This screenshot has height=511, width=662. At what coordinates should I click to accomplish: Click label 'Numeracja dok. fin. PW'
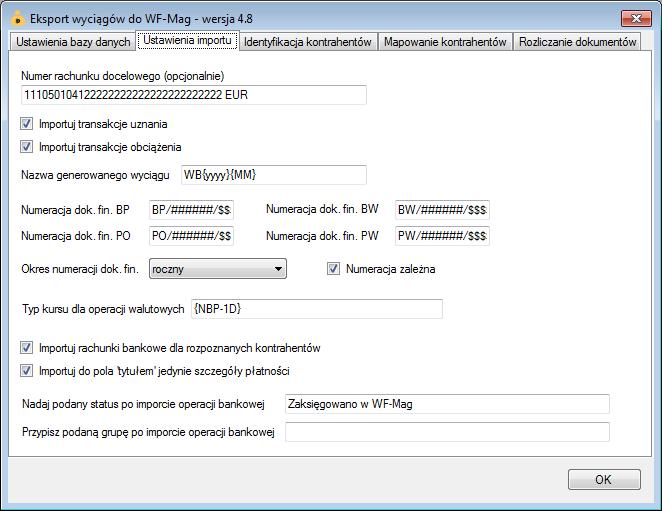(322, 236)
